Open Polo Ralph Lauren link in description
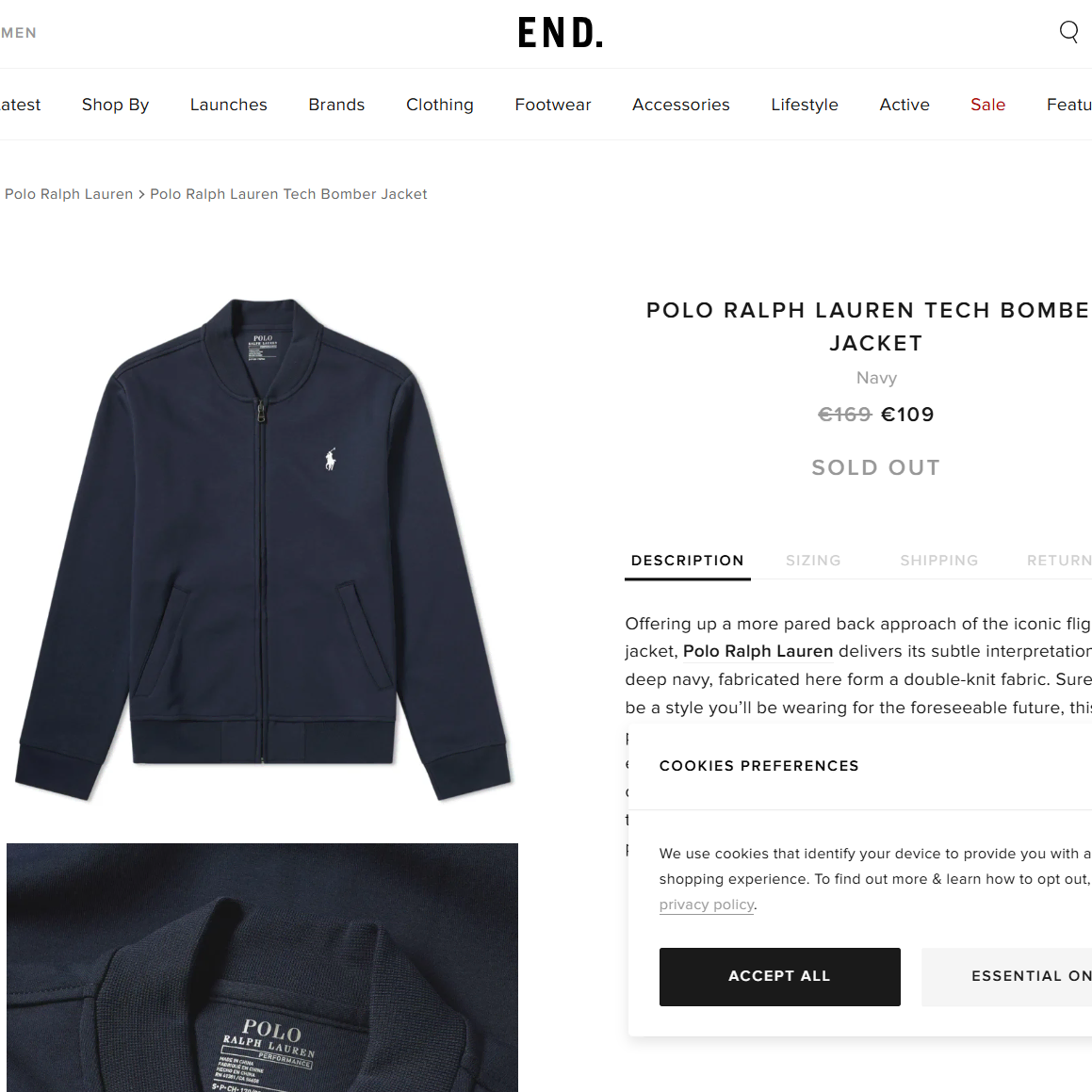Image resolution: width=1092 pixels, height=1092 pixels. (758, 651)
